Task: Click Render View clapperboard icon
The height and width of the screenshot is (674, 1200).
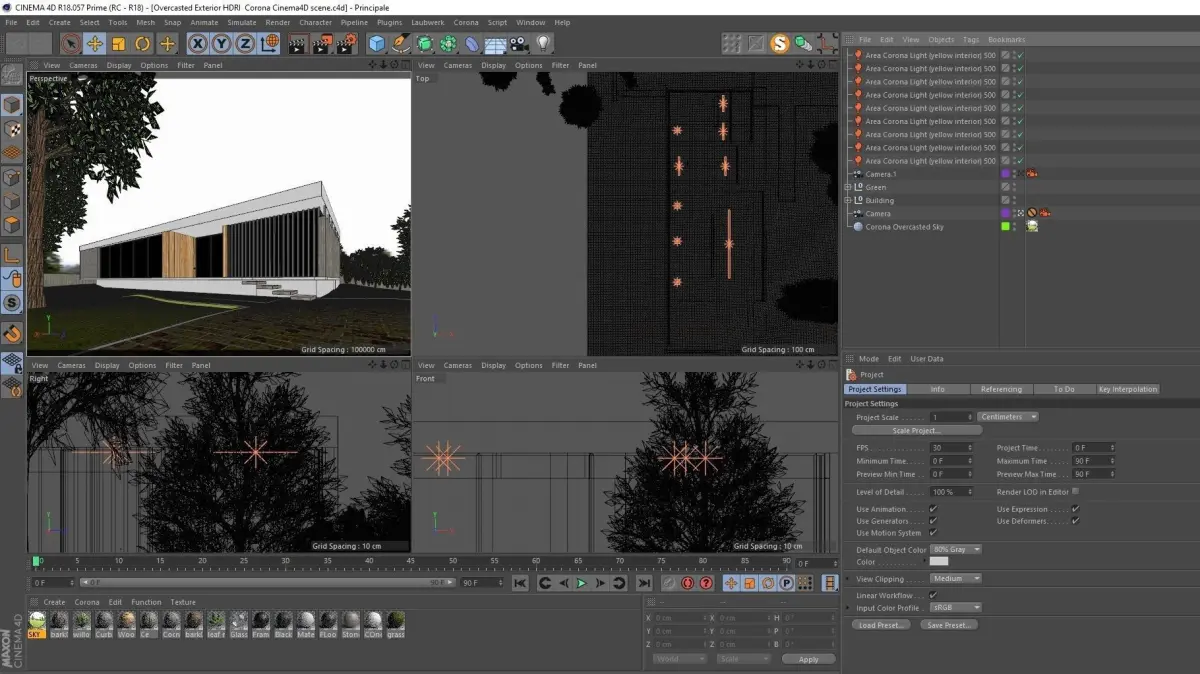Action: pyautogui.click(x=298, y=43)
